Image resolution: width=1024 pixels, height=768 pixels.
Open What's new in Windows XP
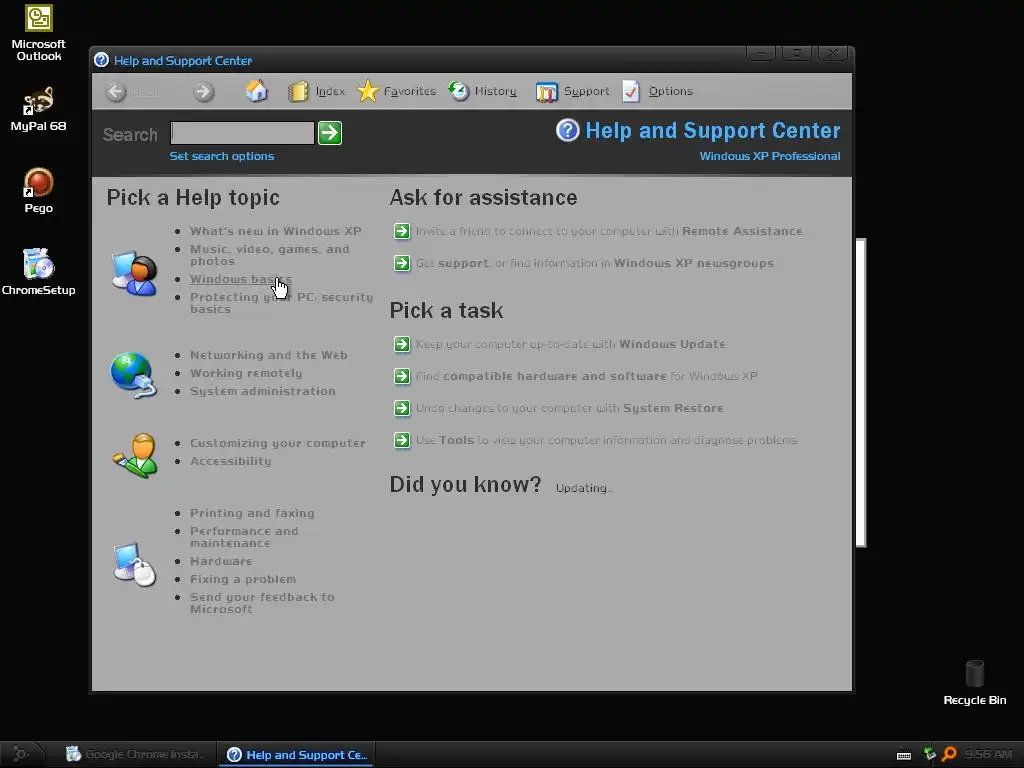[x=276, y=231]
